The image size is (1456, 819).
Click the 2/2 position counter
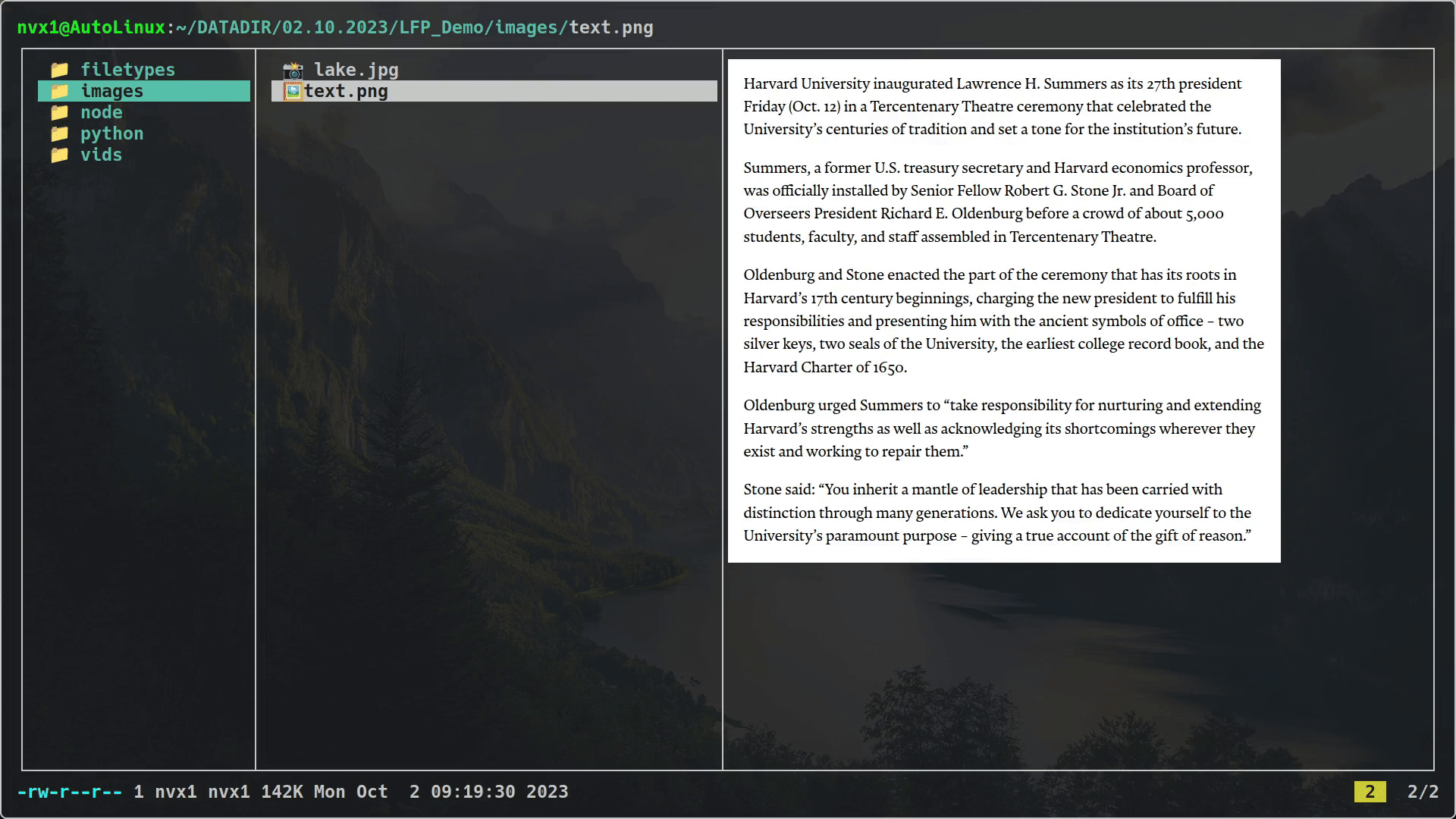[x=1423, y=792]
